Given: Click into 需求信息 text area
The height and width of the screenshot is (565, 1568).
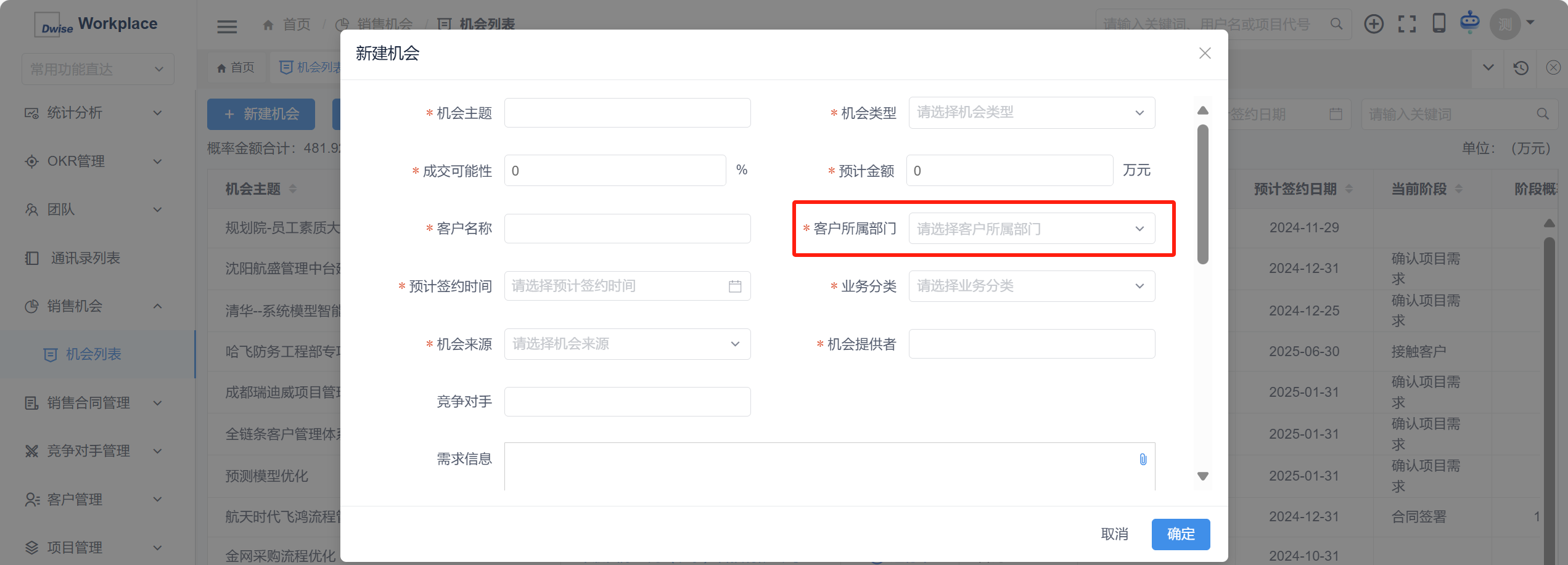Looking at the screenshot, I should pos(829,467).
